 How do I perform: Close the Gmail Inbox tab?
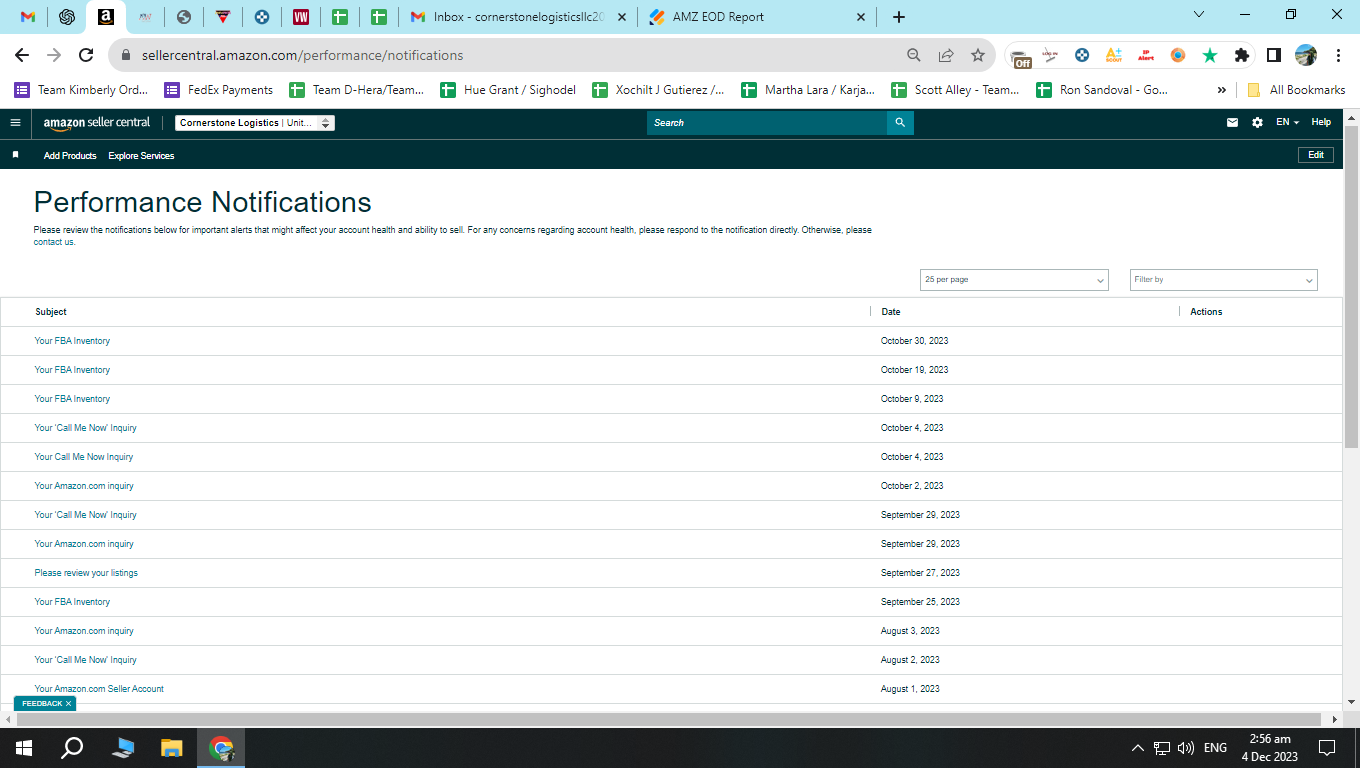coord(623,17)
